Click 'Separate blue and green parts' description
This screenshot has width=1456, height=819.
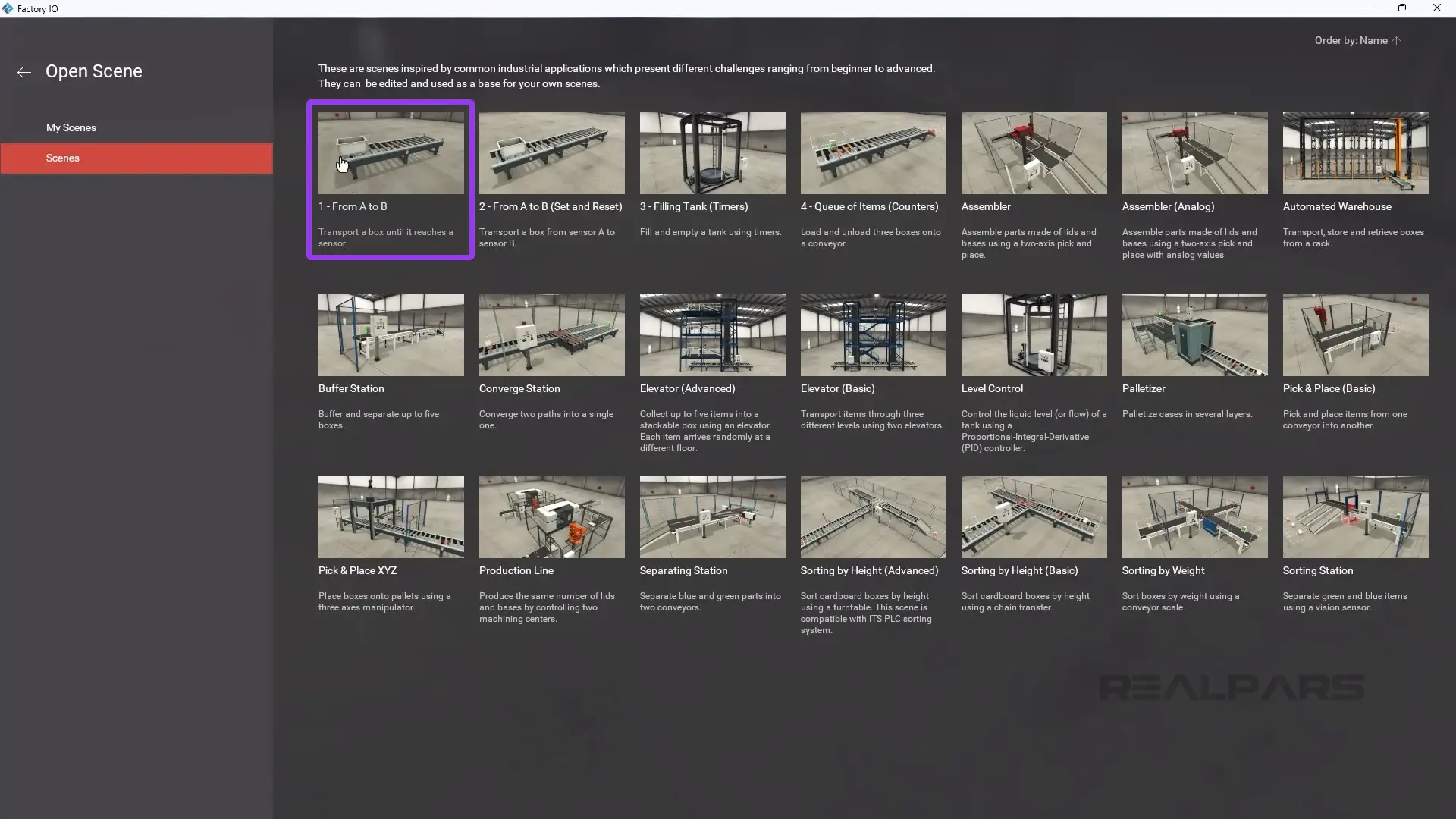[x=711, y=601]
